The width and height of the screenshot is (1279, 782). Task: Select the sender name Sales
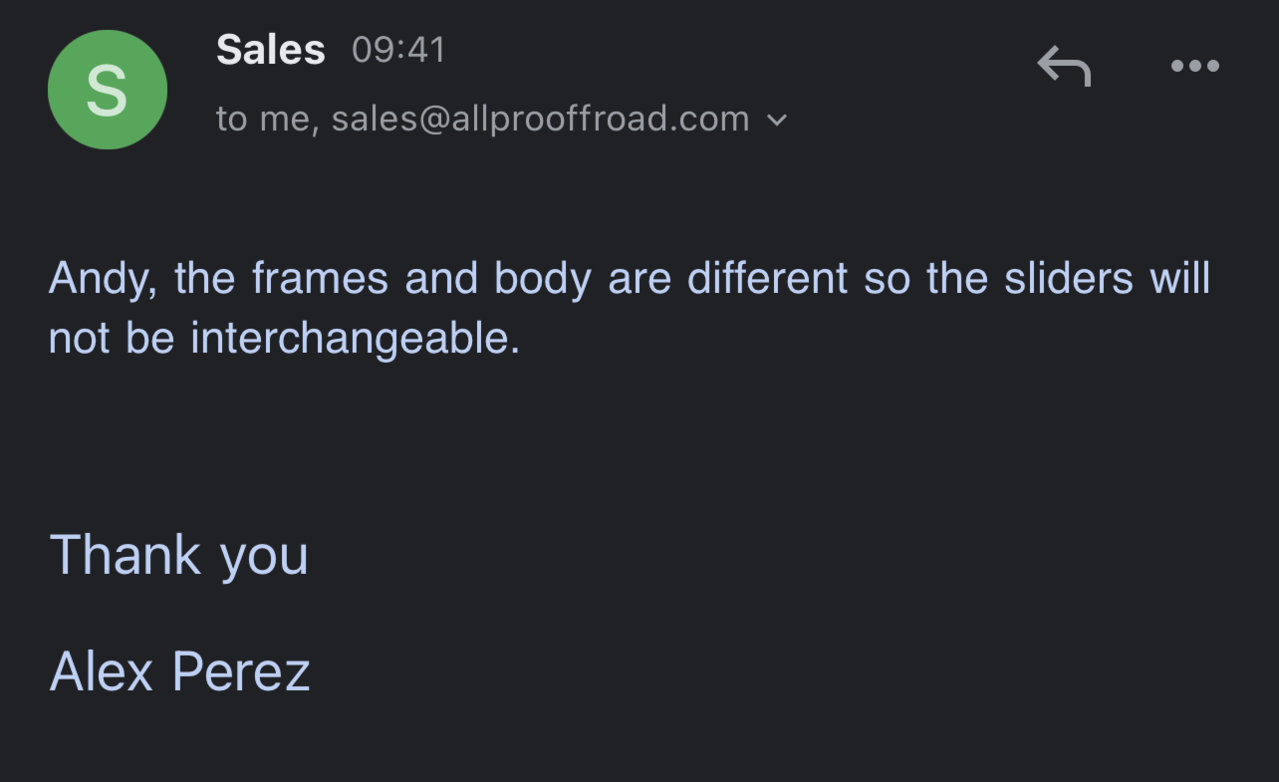tap(270, 50)
